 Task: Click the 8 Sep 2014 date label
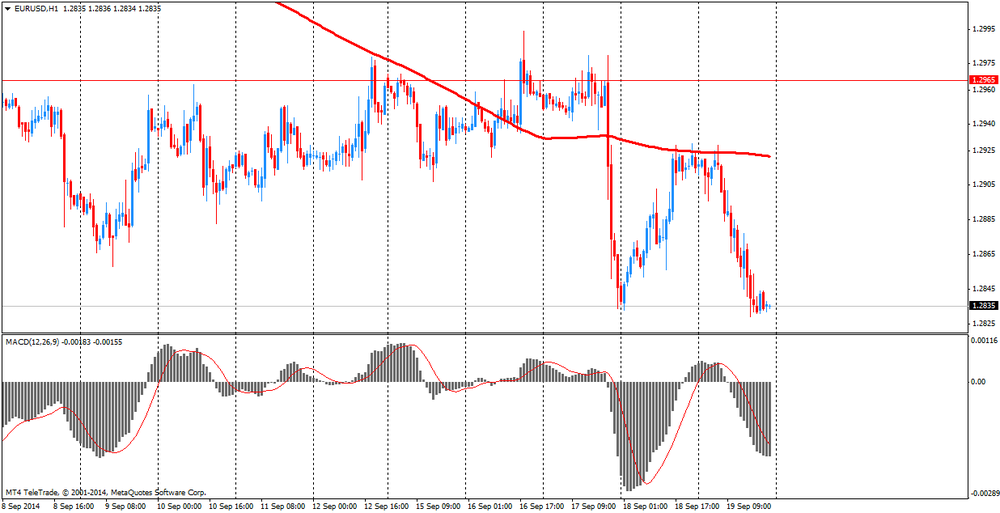(x=24, y=507)
